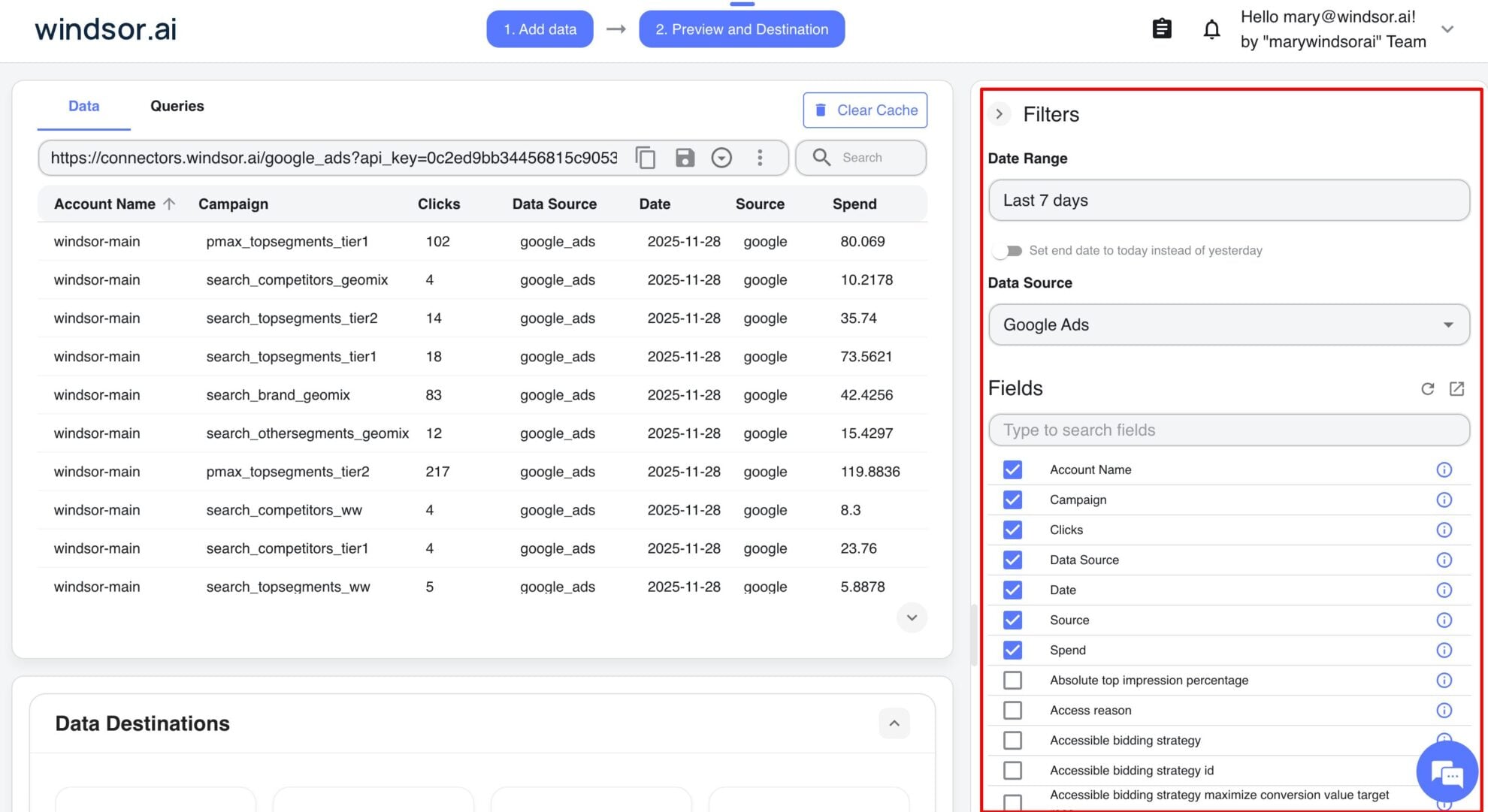Viewport: 1488px width, 812px height.
Task: Click the save URL floppy icon
Action: click(685, 158)
